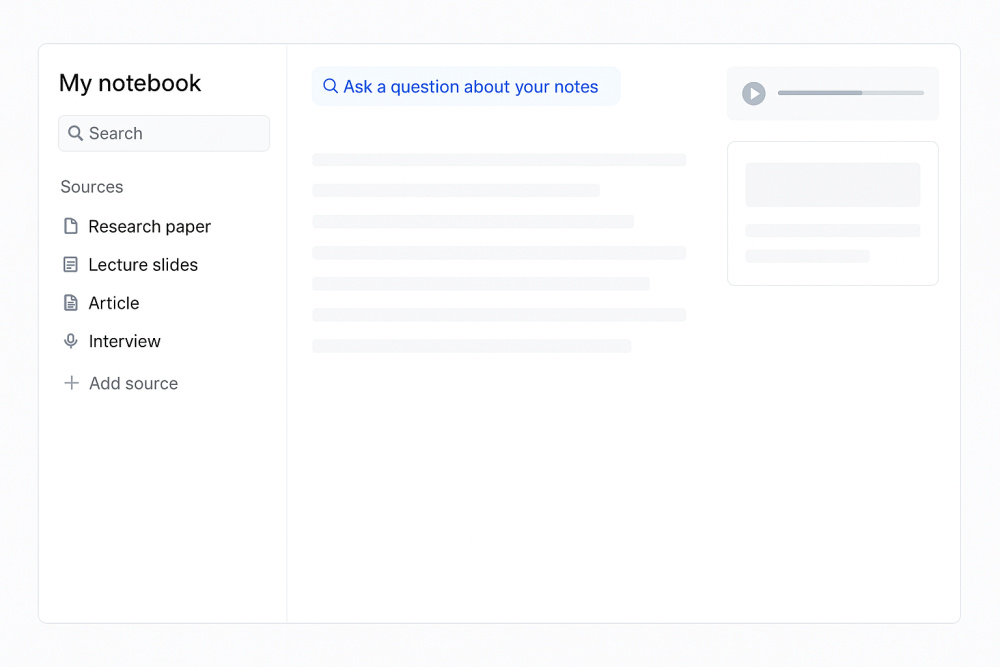Open the Research paper source
This screenshot has height=667, width=1000.
pyautogui.click(x=149, y=227)
